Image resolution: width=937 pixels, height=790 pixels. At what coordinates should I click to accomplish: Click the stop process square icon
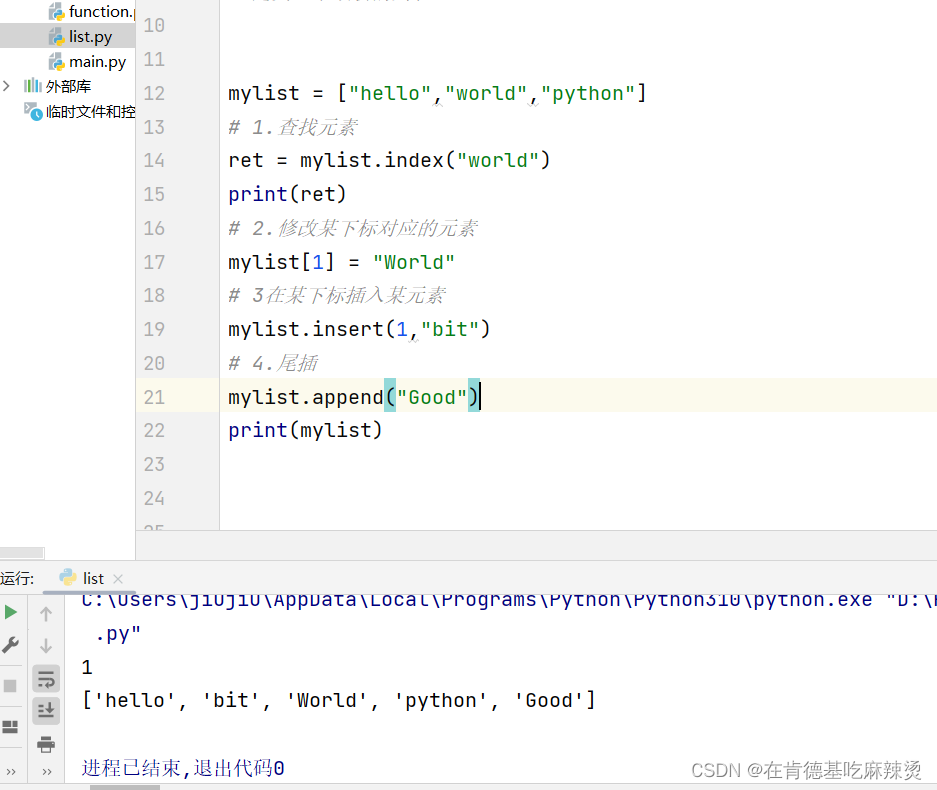coord(10,685)
